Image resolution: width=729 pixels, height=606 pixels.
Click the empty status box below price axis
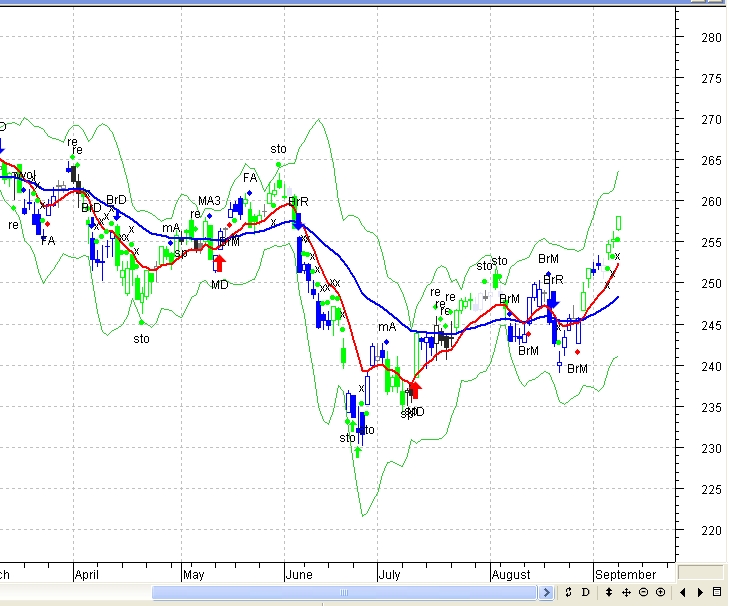coord(701,573)
